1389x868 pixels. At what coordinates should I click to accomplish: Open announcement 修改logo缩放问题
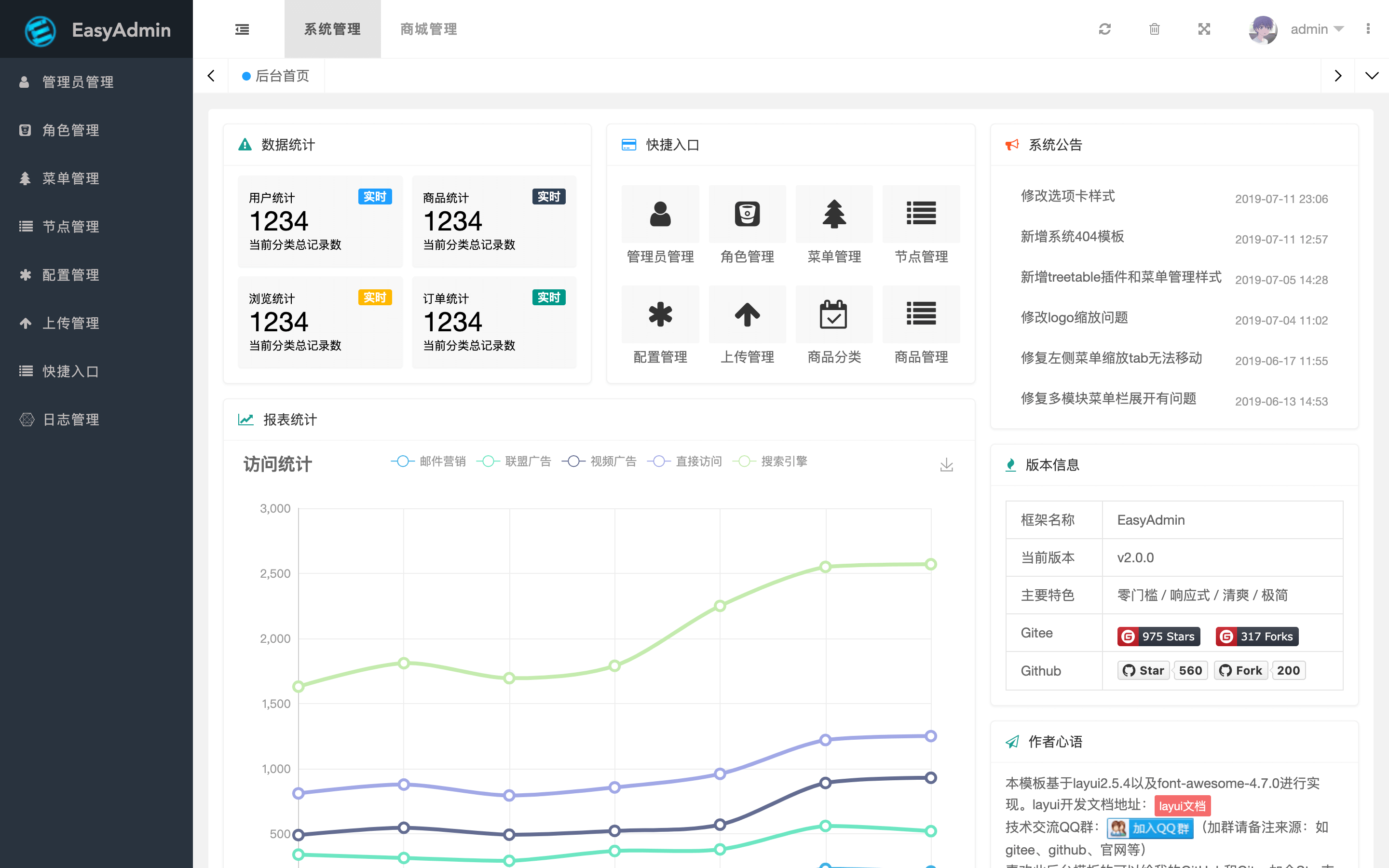(1075, 317)
